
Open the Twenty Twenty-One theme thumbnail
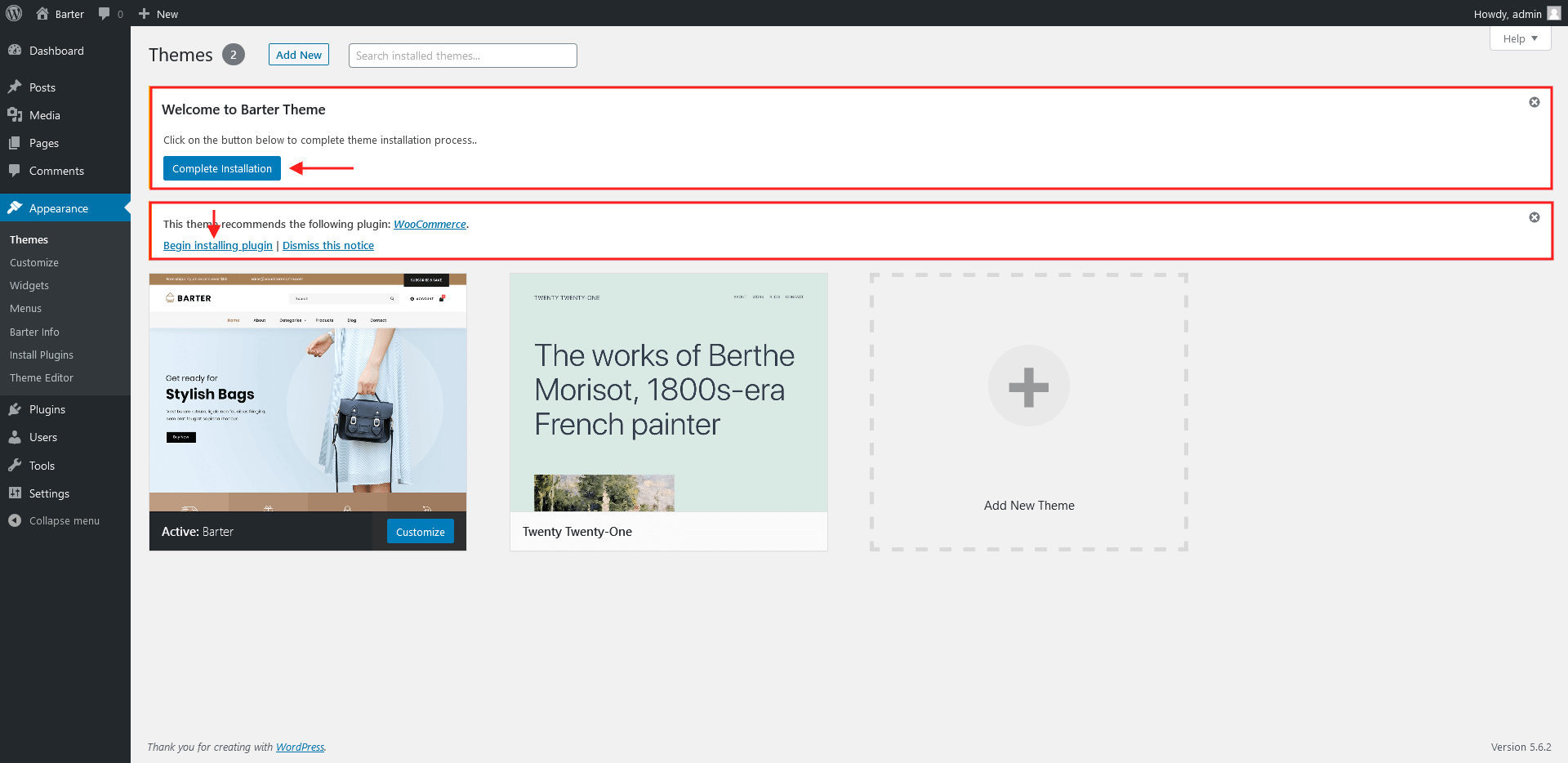click(669, 393)
